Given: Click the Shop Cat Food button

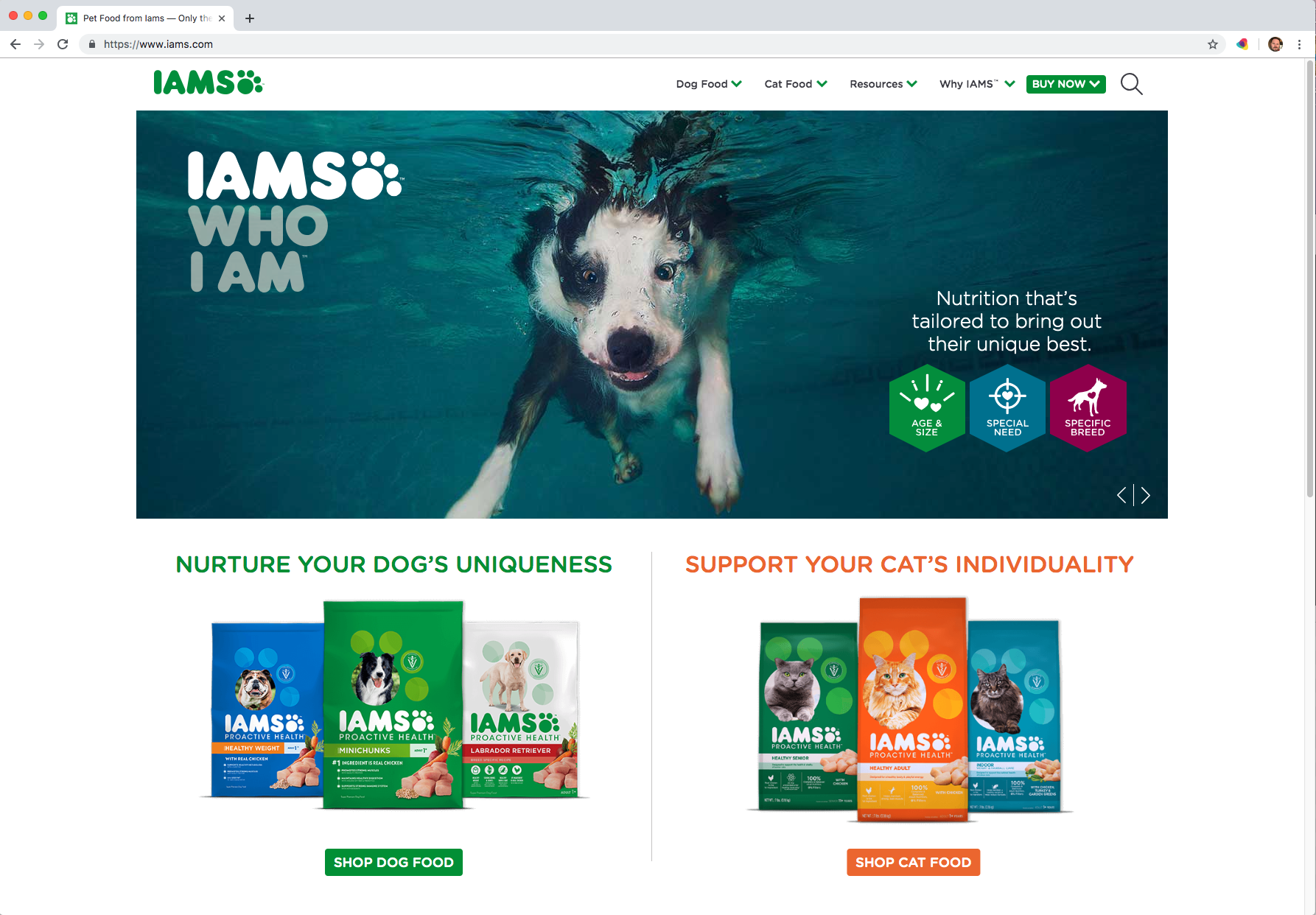Looking at the screenshot, I should [x=913, y=862].
